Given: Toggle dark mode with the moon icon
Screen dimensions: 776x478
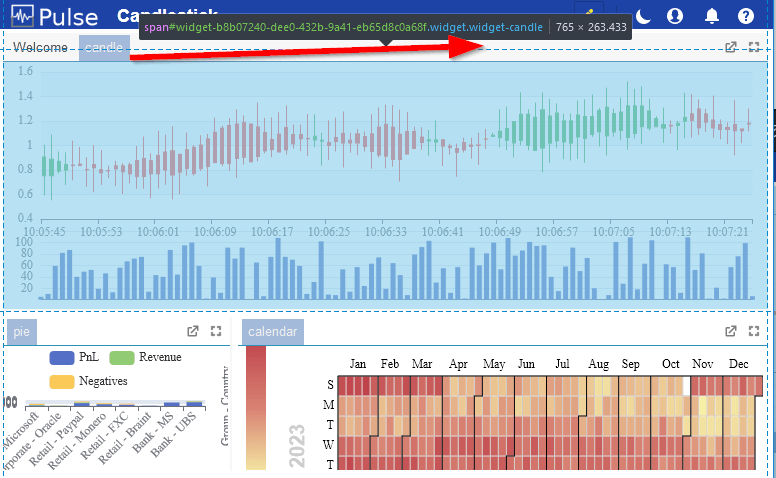Looking at the screenshot, I should (642, 16).
